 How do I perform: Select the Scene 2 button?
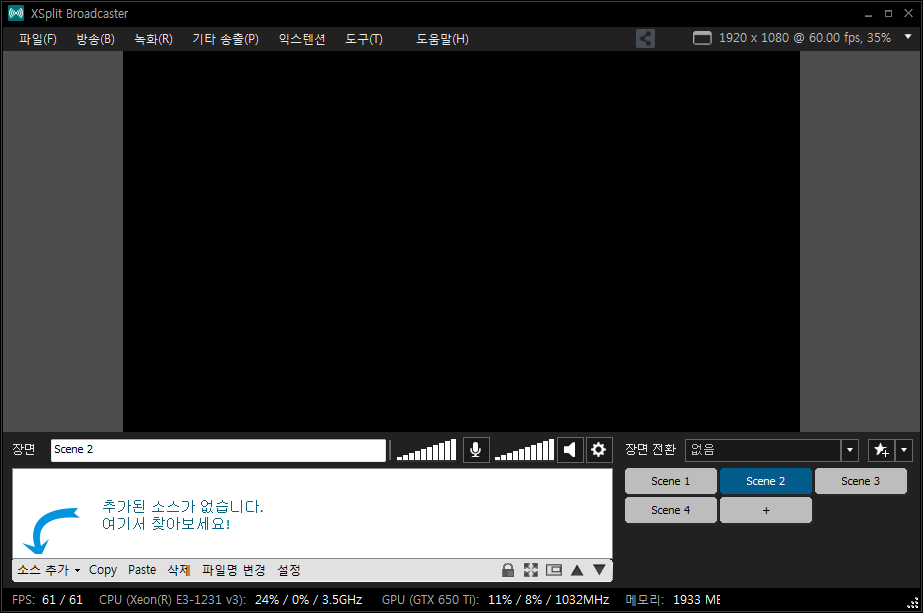[766, 481]
